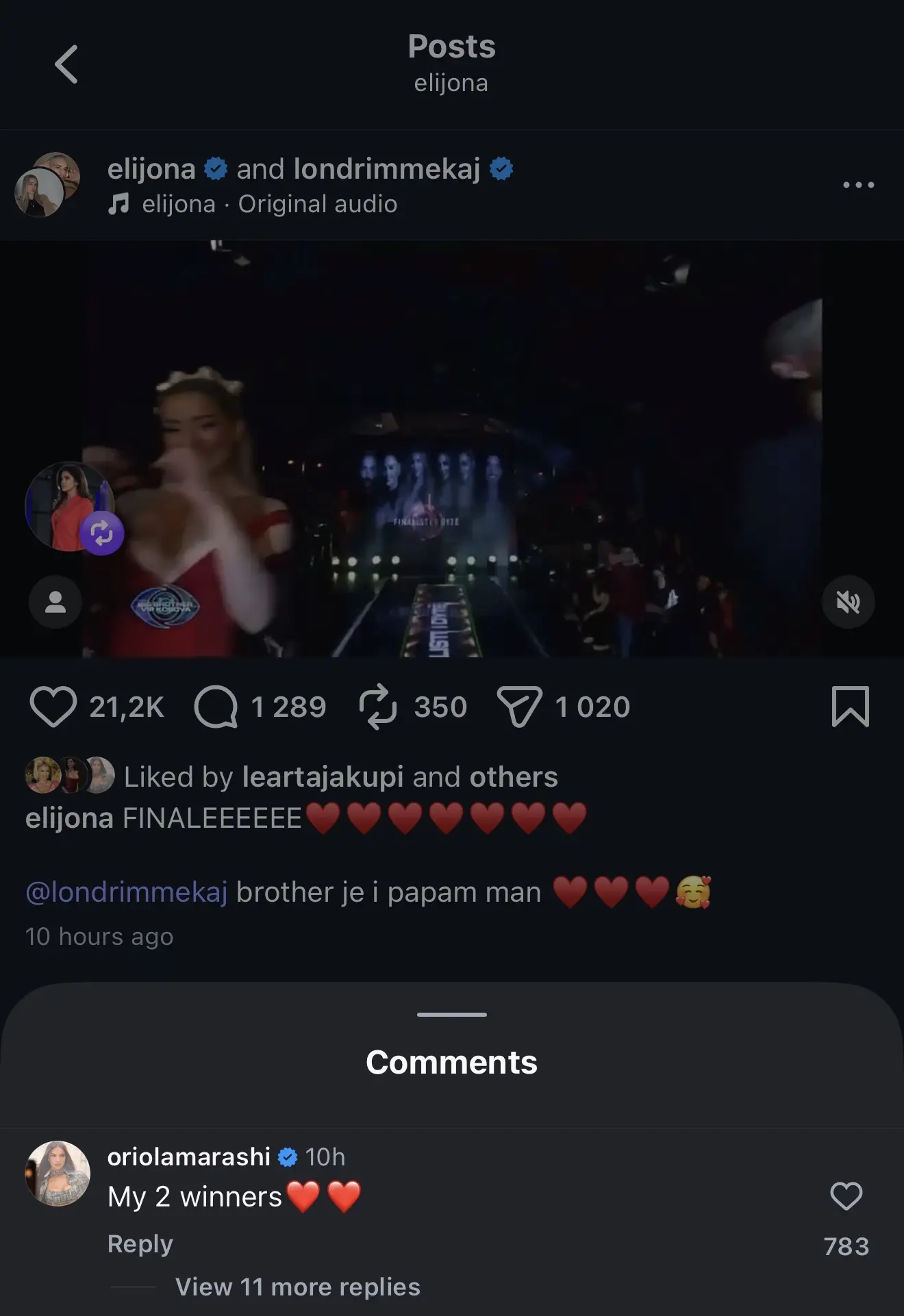Repost using the arrows icon beside 350
Viewport: 904px width, 1316px height.
[x=377, y=707]
